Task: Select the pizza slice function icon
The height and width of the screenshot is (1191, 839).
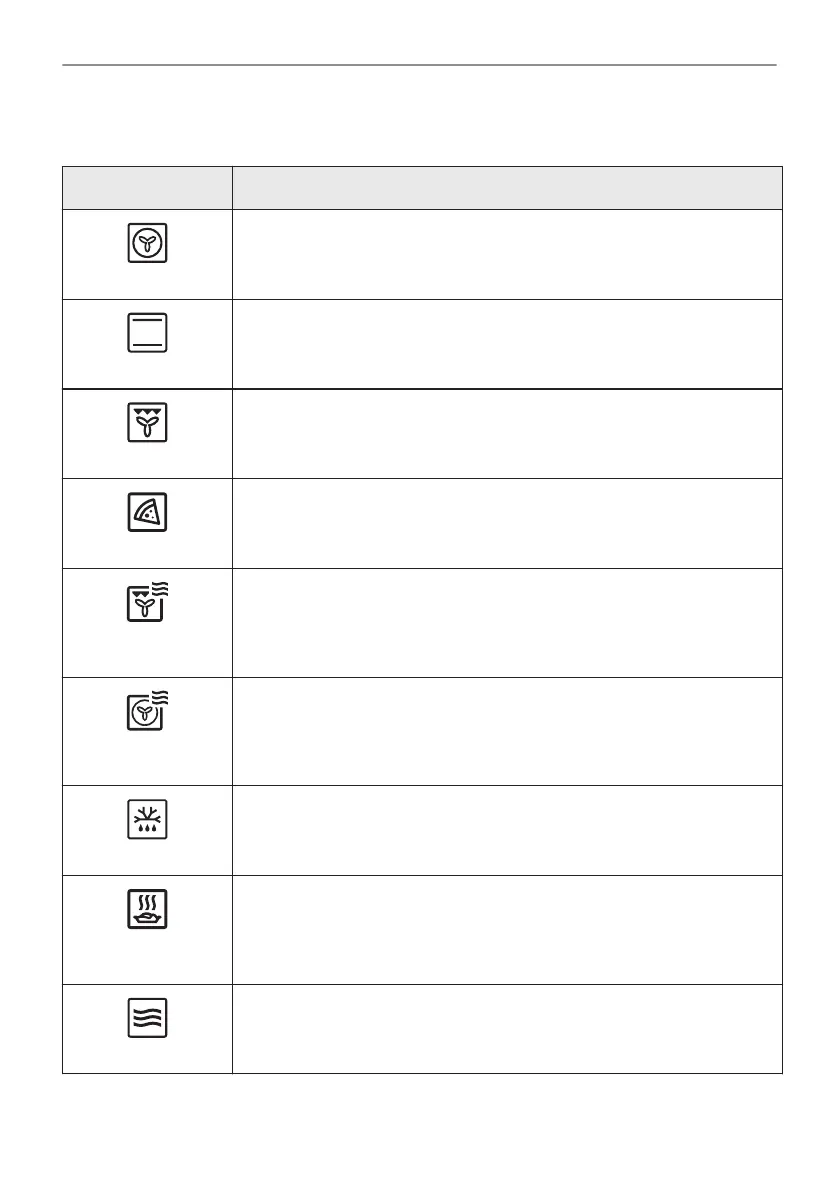Action: pos(147,512)
